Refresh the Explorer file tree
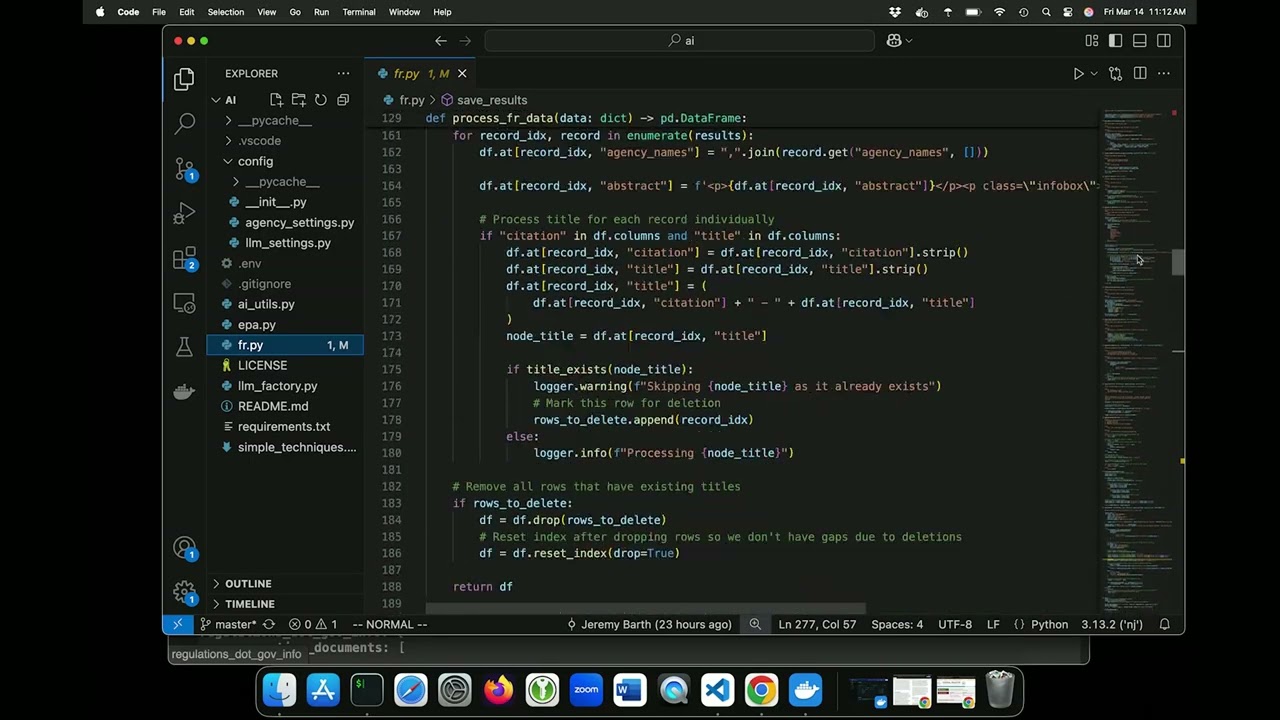1280x720 pixels. tap(320, 100)
